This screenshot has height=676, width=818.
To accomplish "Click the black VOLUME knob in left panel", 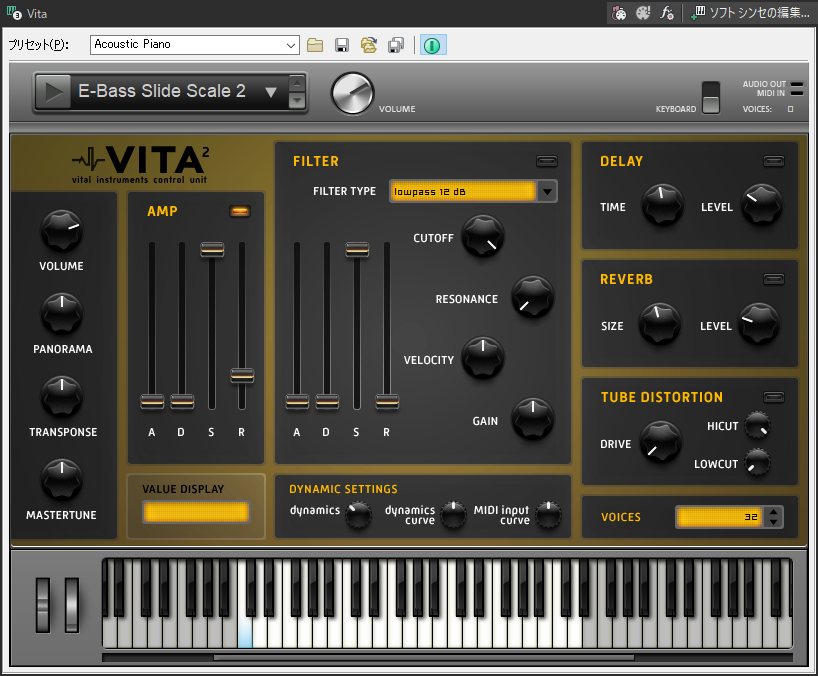I will pyautogui.click(x=62, y=232).
